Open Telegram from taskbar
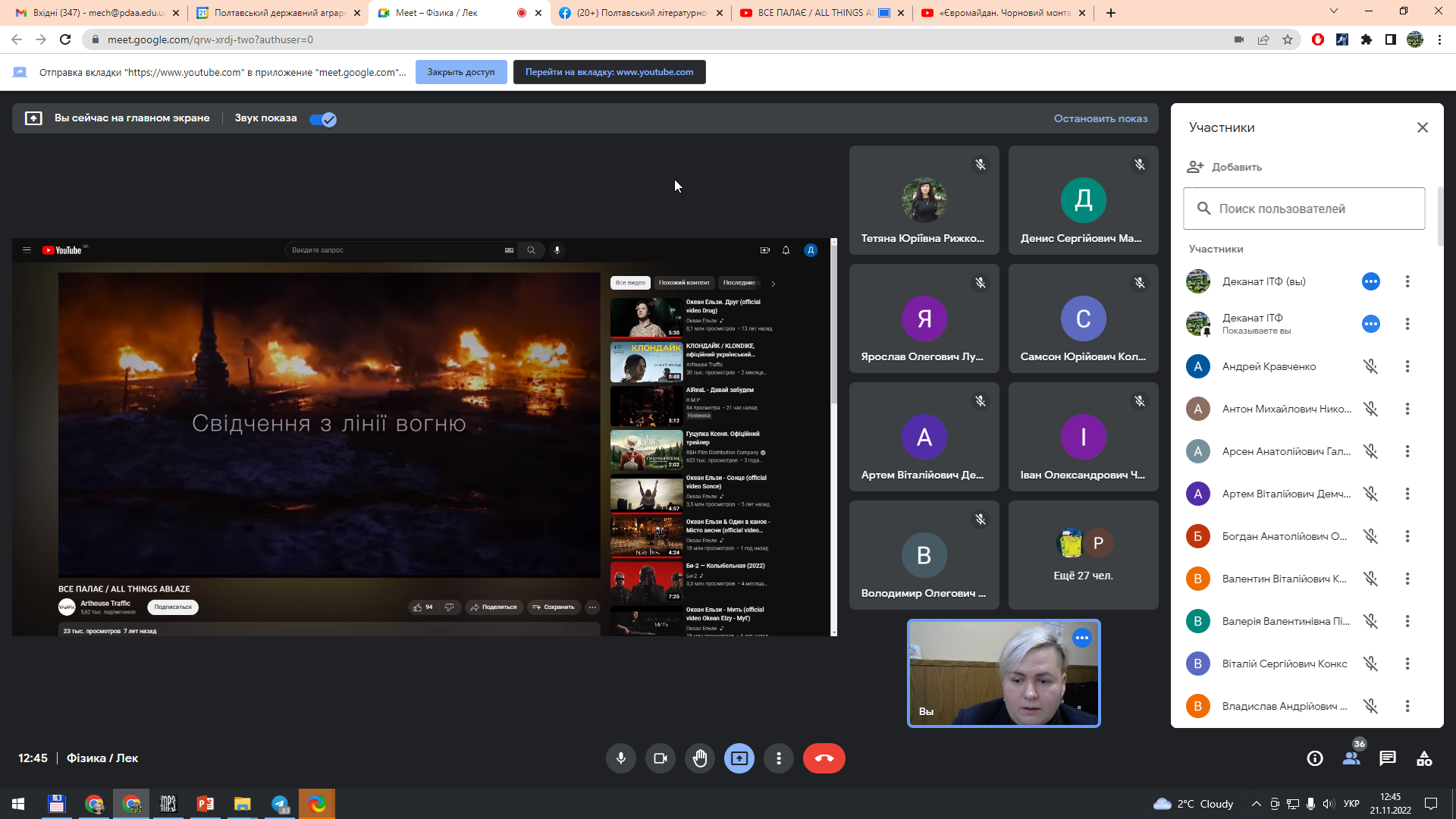The height and width of the screenshot is (819, 1456). (x=281, y=804)
